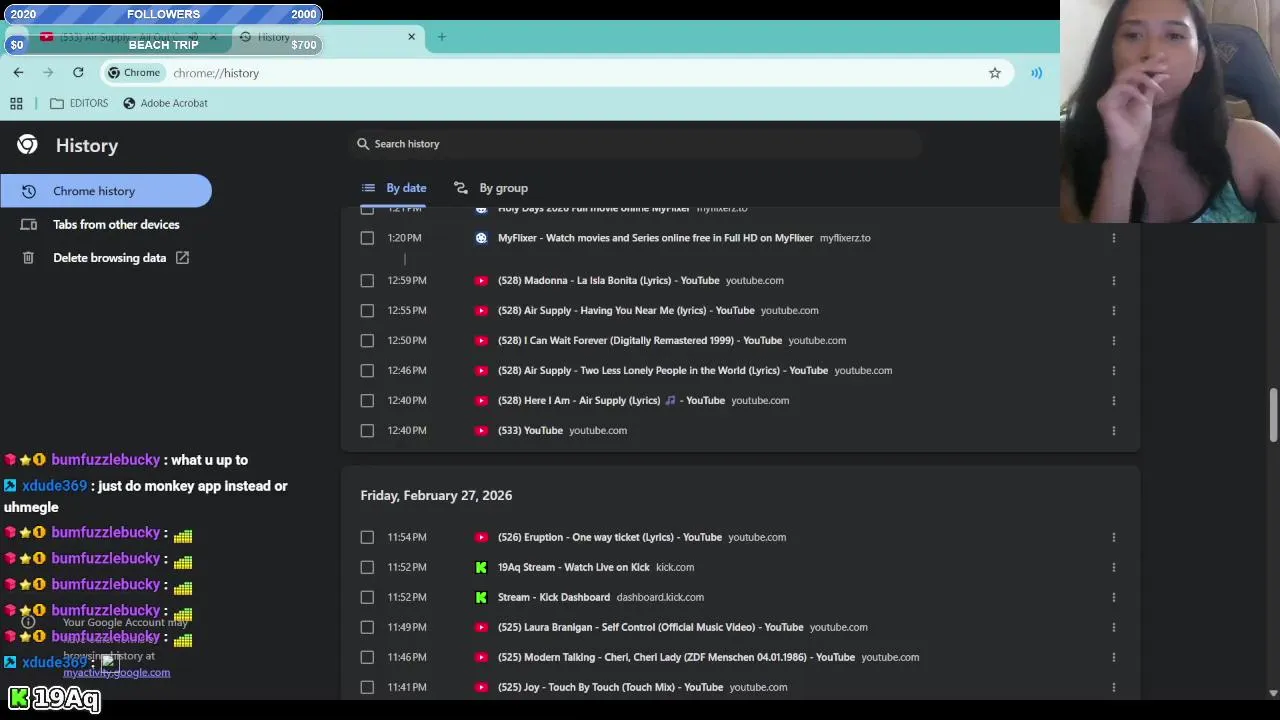Screen dimensions: 1280x720
Task: Open Here I Am - Air Supply link
Action: (x=611, y=401)
